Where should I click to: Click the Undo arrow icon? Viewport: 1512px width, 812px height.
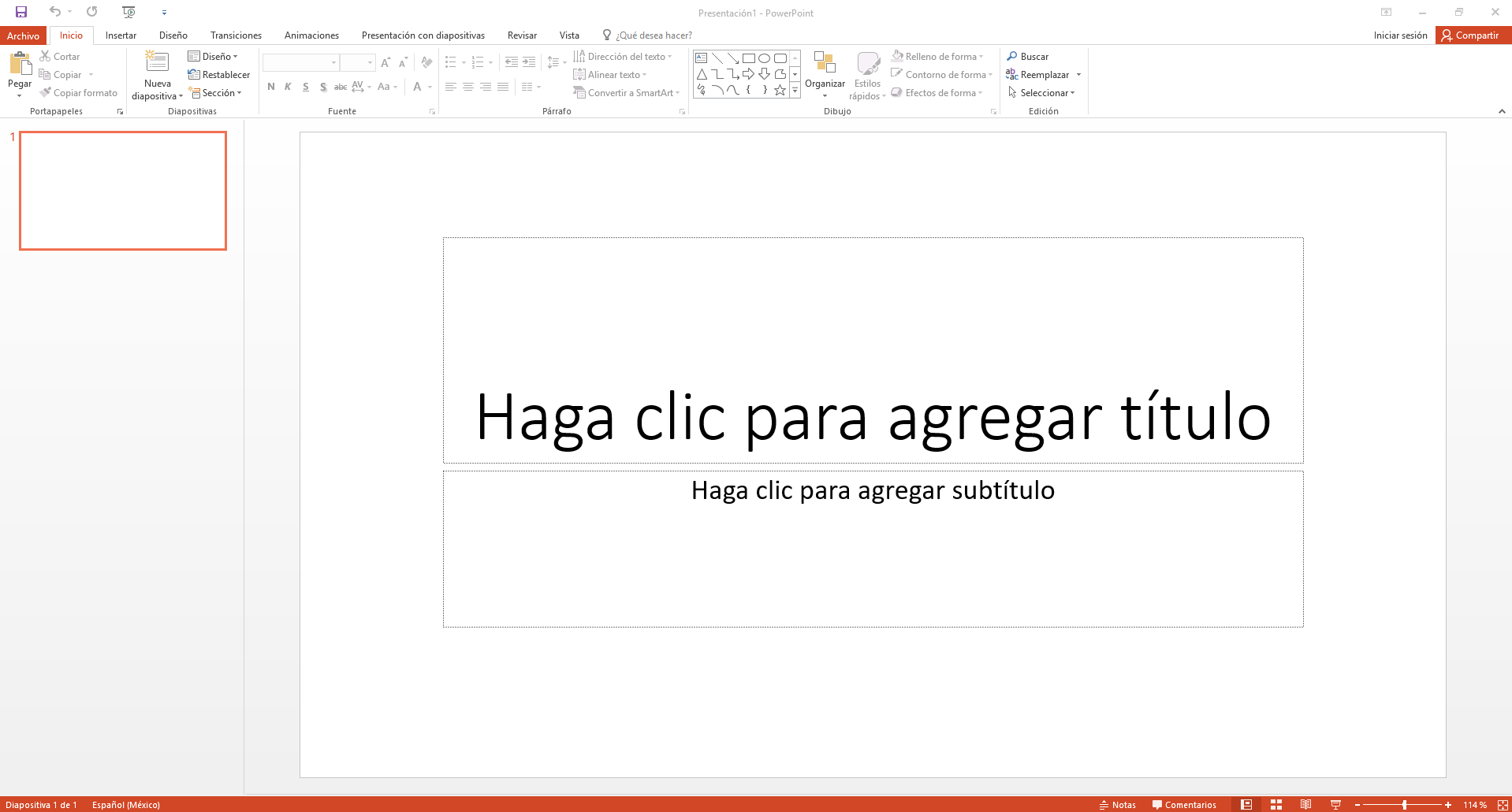[x=54, y=12]
